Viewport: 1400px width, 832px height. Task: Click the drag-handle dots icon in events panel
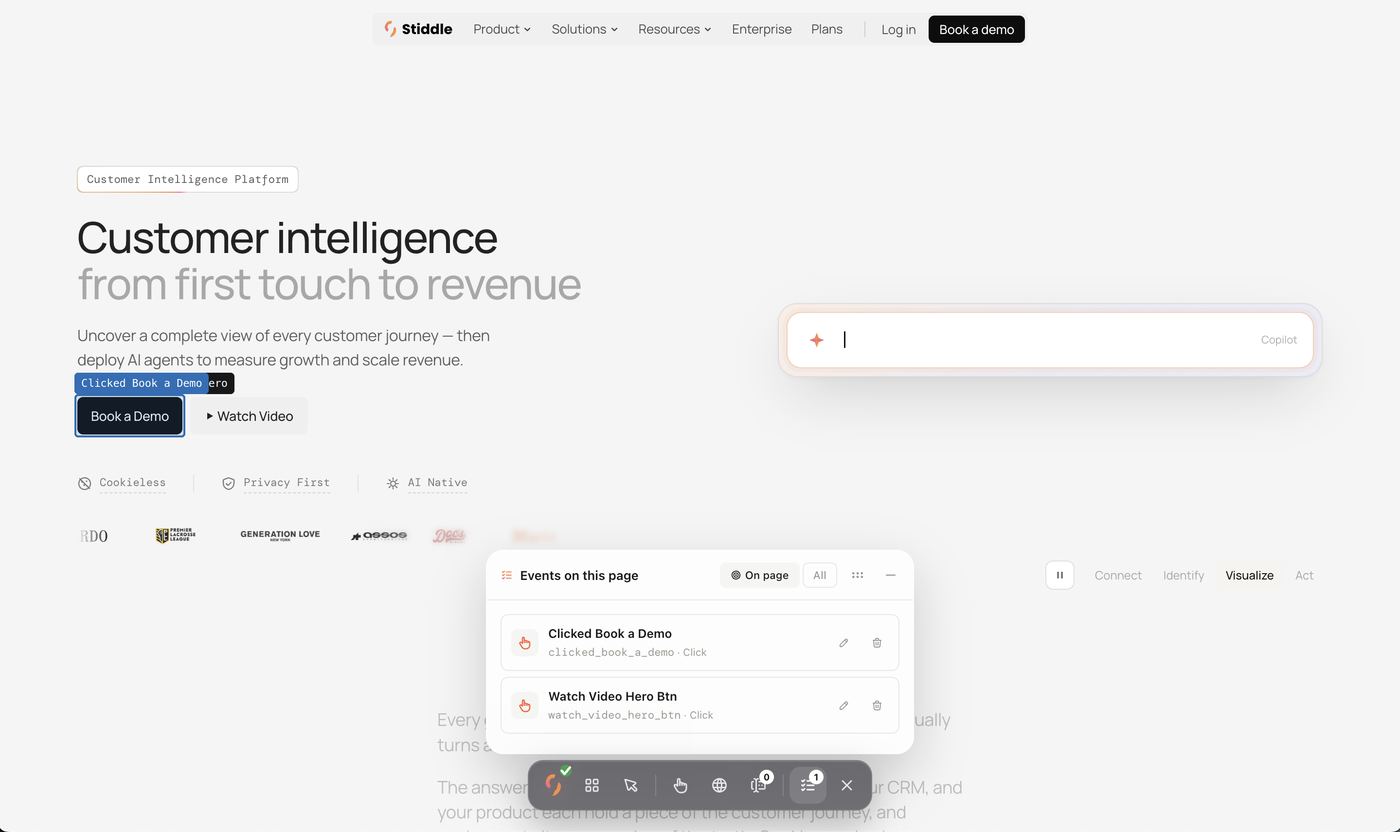pos(857,575)
